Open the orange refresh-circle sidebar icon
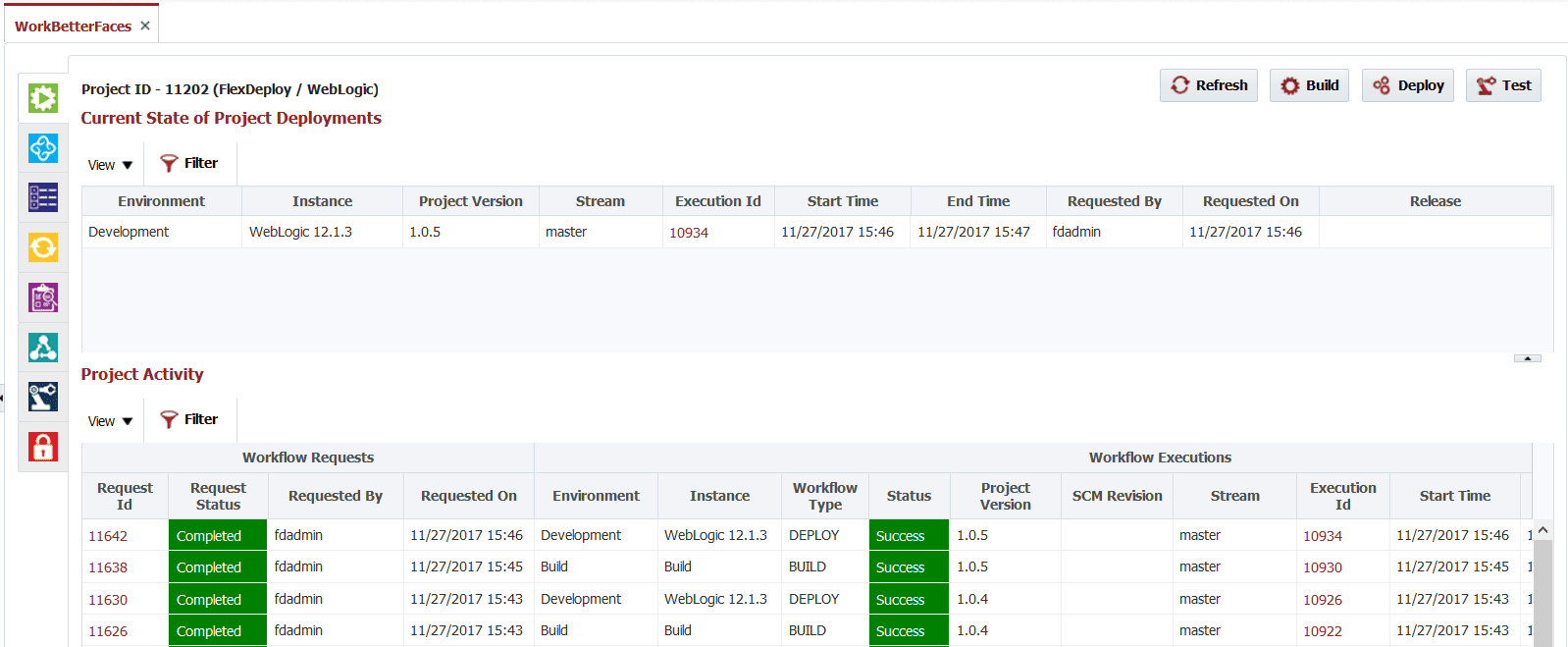 tap(43, 247)
